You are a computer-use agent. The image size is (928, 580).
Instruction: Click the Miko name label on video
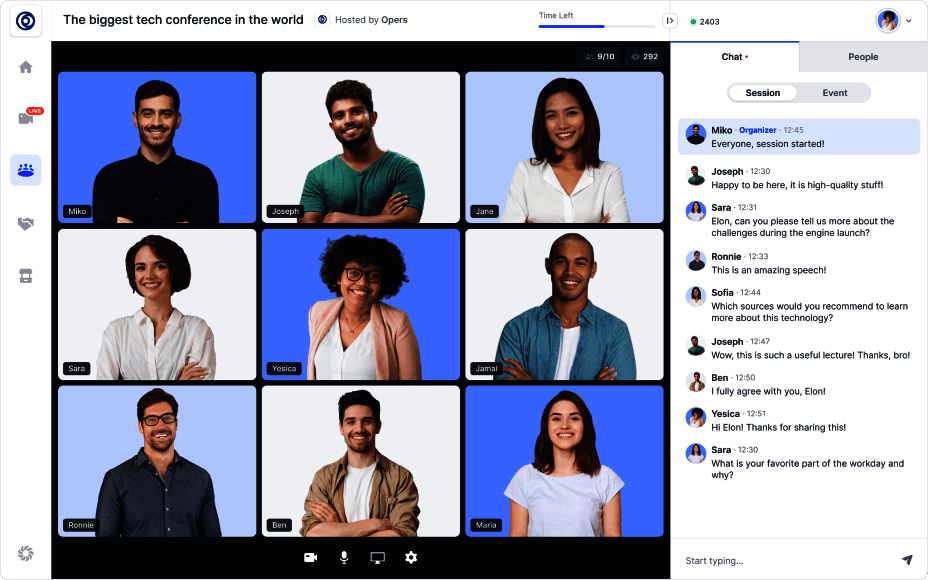tap(77, 211)
